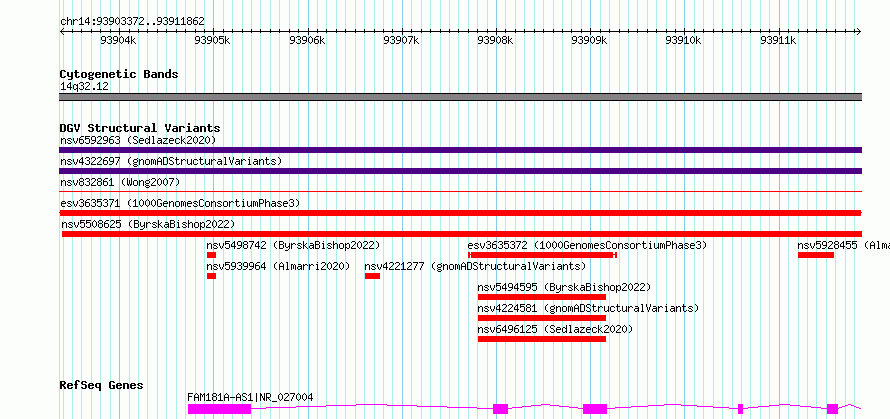
Task: Select the 14q32.12 band label
Action: [x=84, y=87]
